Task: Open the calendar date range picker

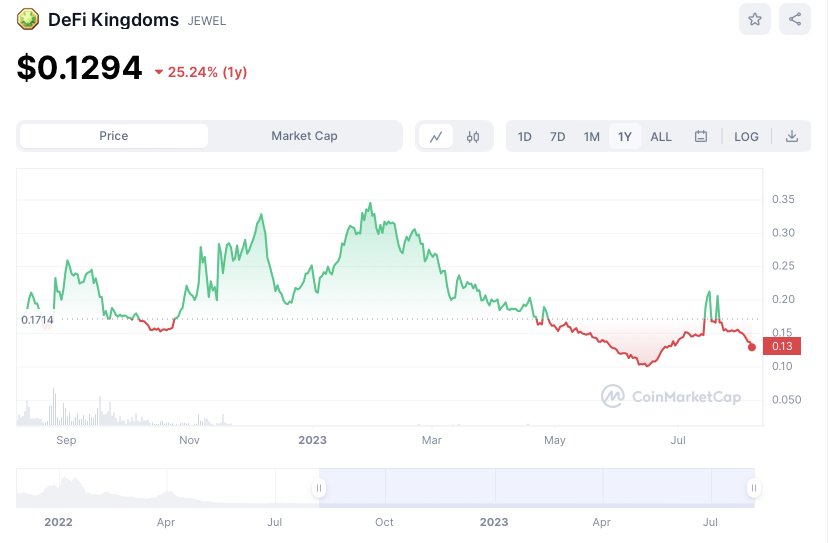Action: point(701,136)
